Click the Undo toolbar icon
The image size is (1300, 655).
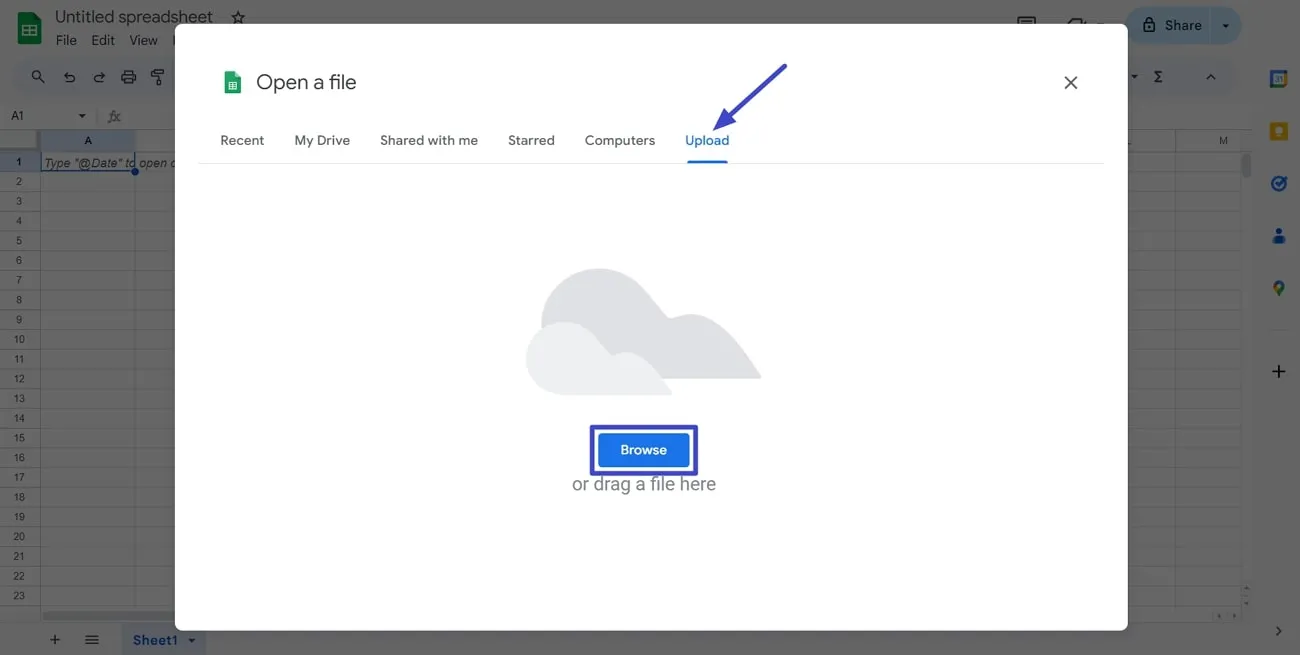69,77
